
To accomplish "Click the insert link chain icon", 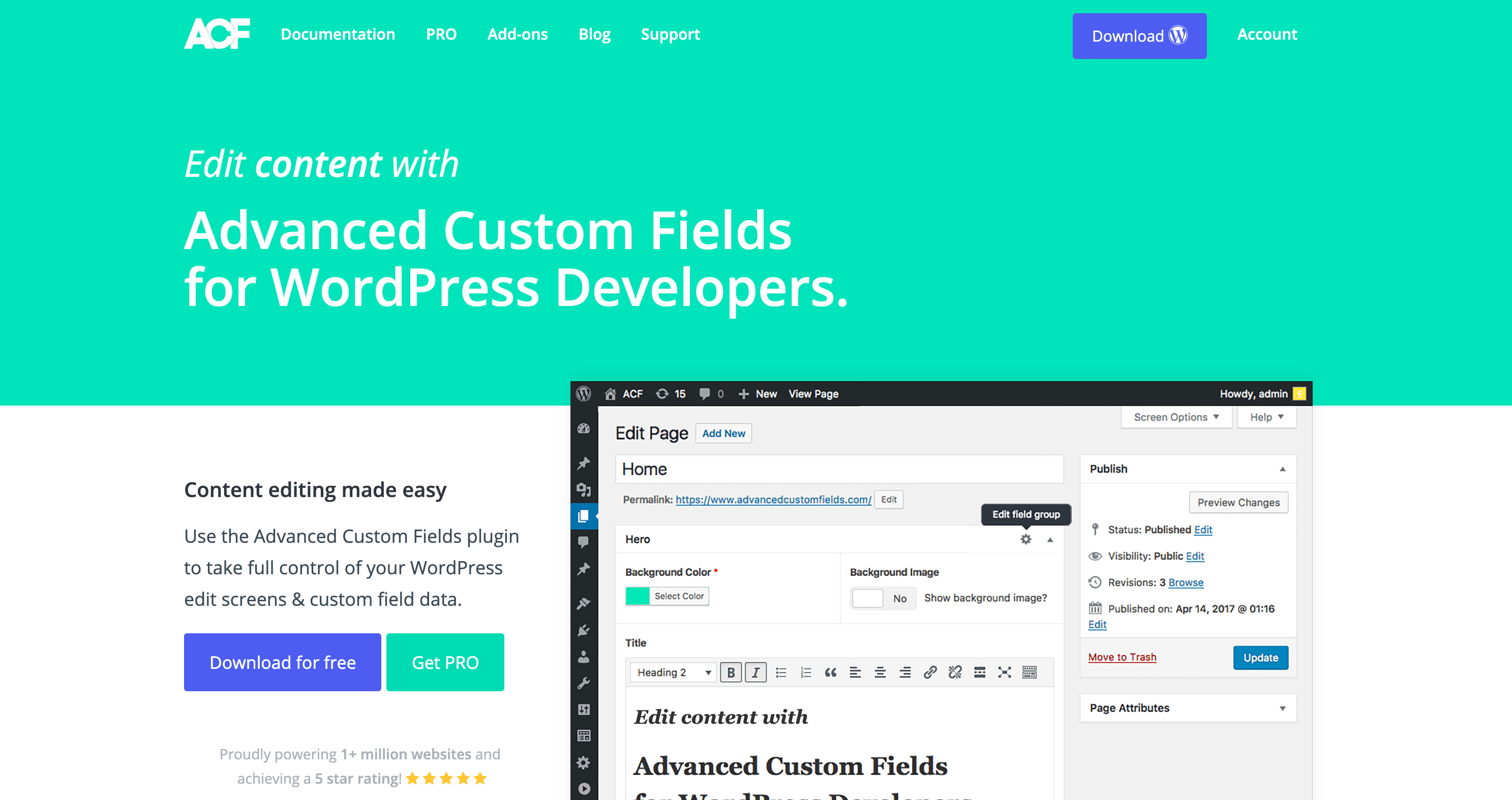I will [930, 672].
